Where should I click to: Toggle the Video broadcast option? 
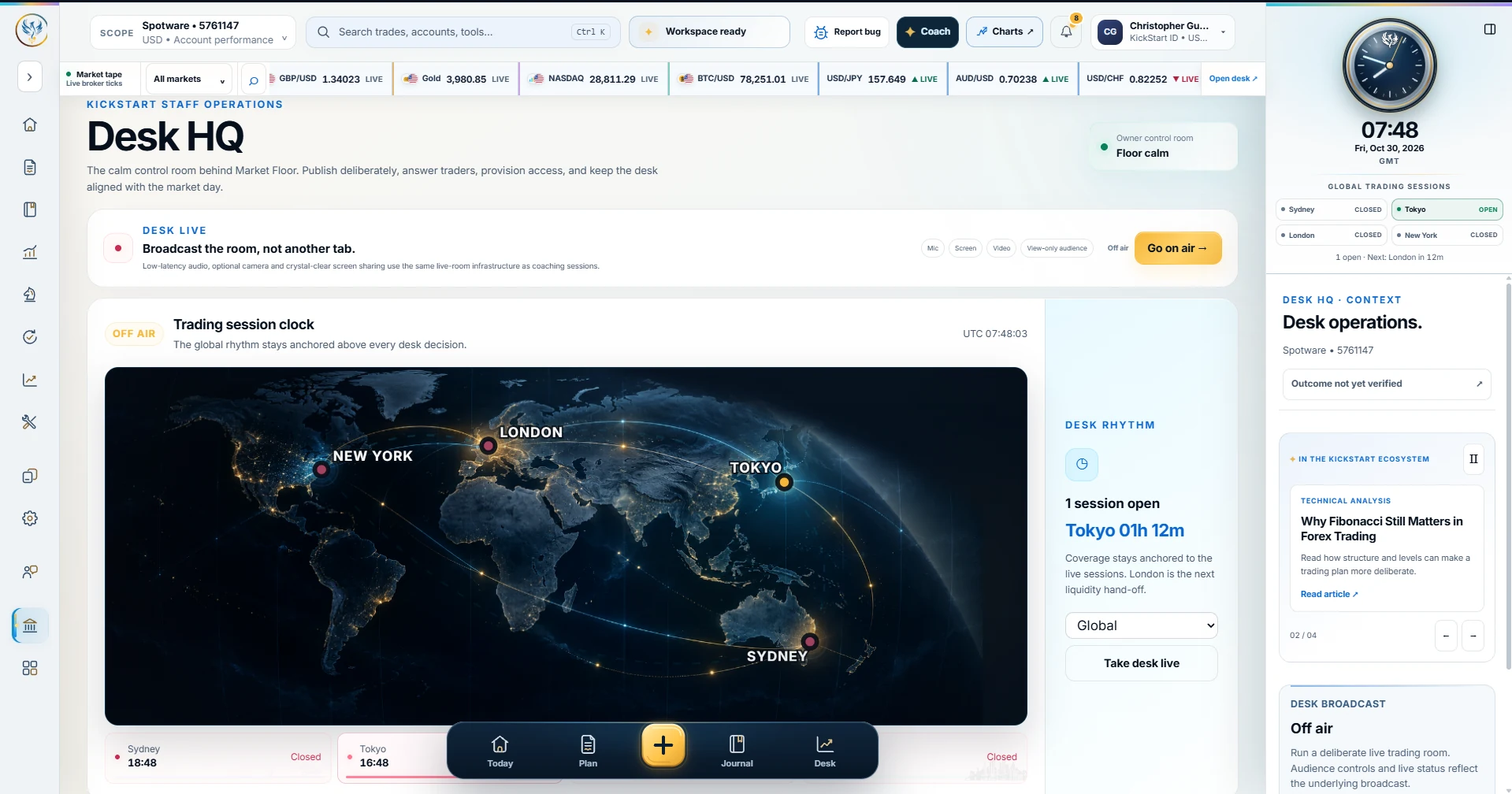(x=1001, y=248)
